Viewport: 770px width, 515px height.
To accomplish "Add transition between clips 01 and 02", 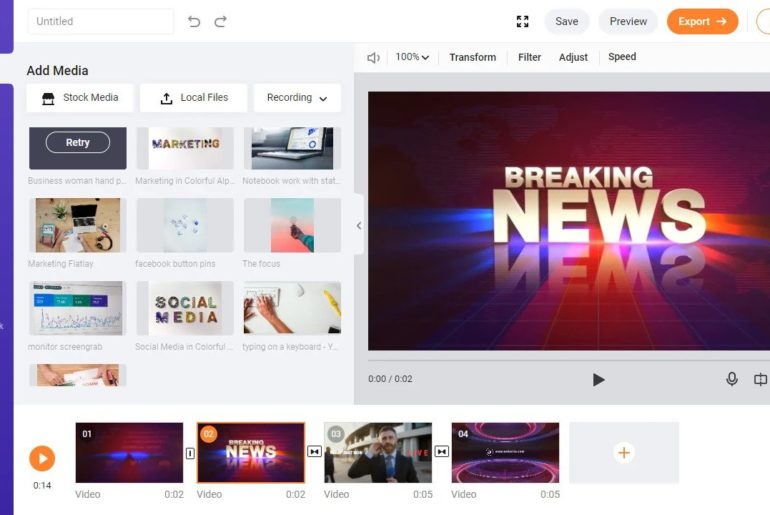I will (x=190, y=452).
